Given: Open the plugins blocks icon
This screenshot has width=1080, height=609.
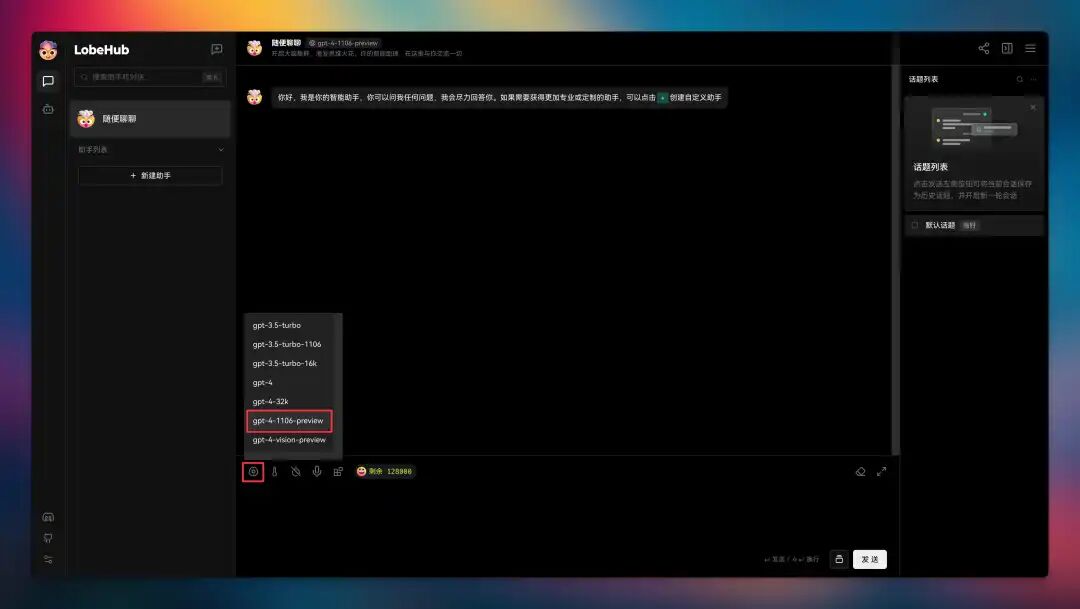Looking at the screenshot, I should (x=338, y=471).
